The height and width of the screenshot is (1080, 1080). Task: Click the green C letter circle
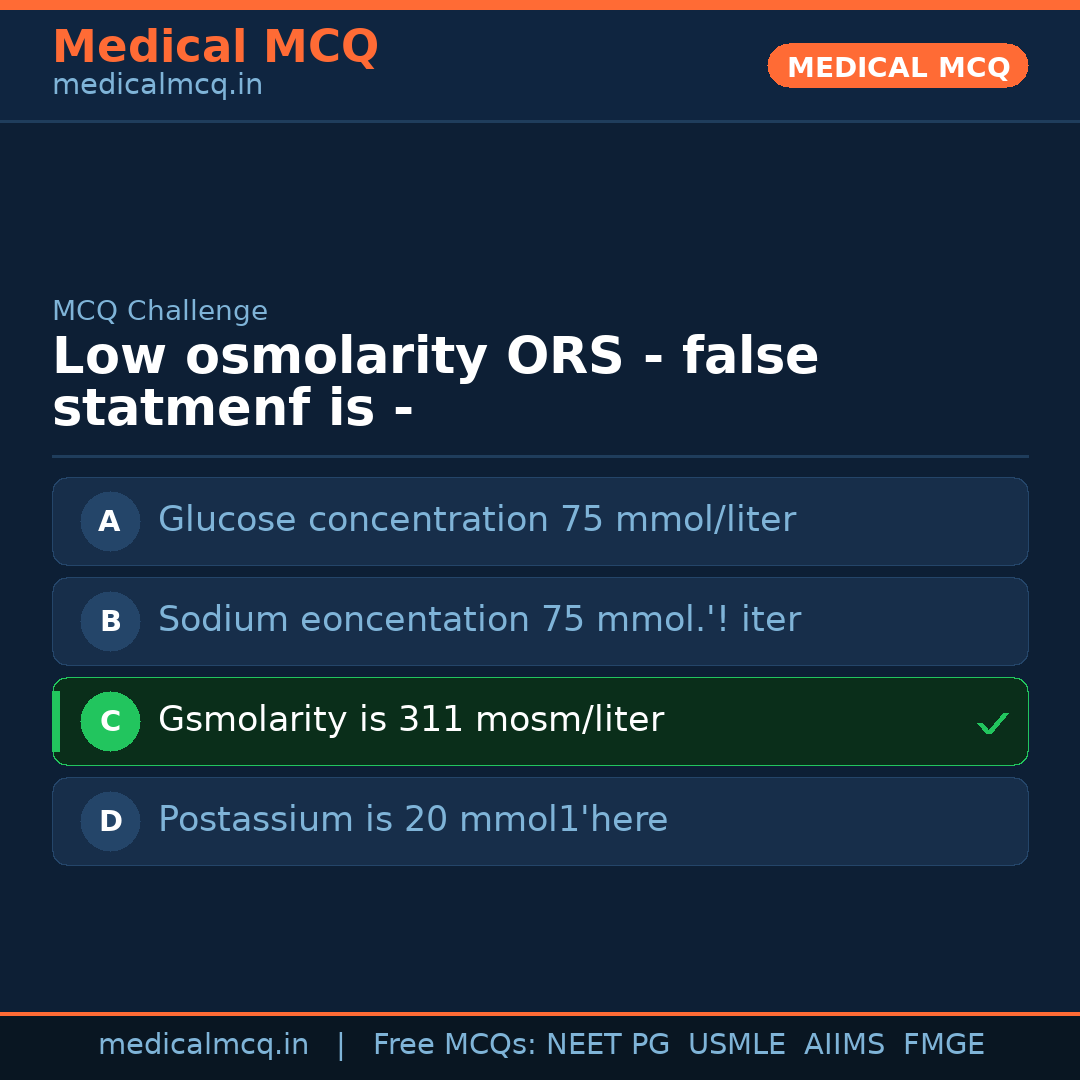[110, 721]
